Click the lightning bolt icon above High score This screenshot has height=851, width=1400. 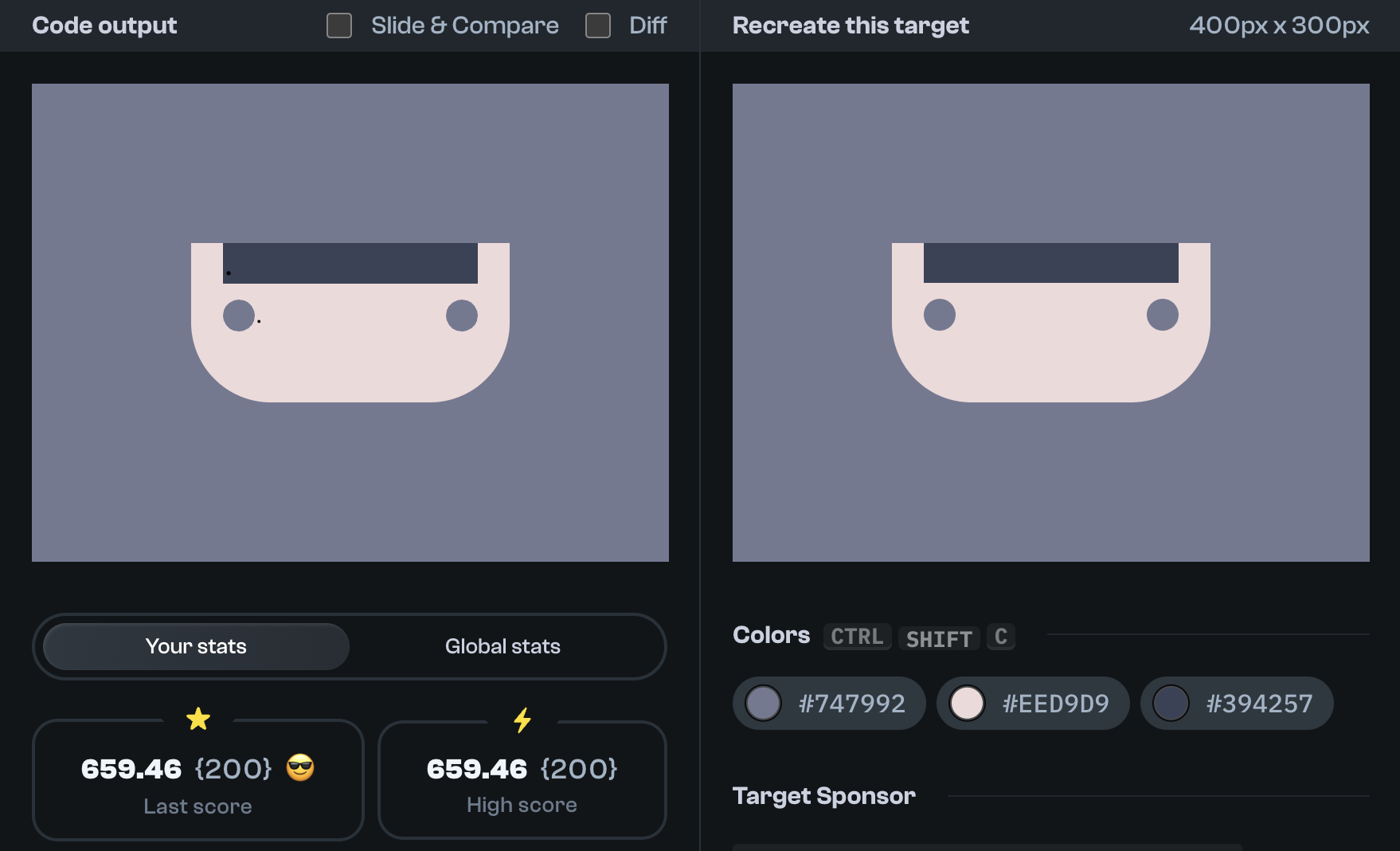pos(522,720)
